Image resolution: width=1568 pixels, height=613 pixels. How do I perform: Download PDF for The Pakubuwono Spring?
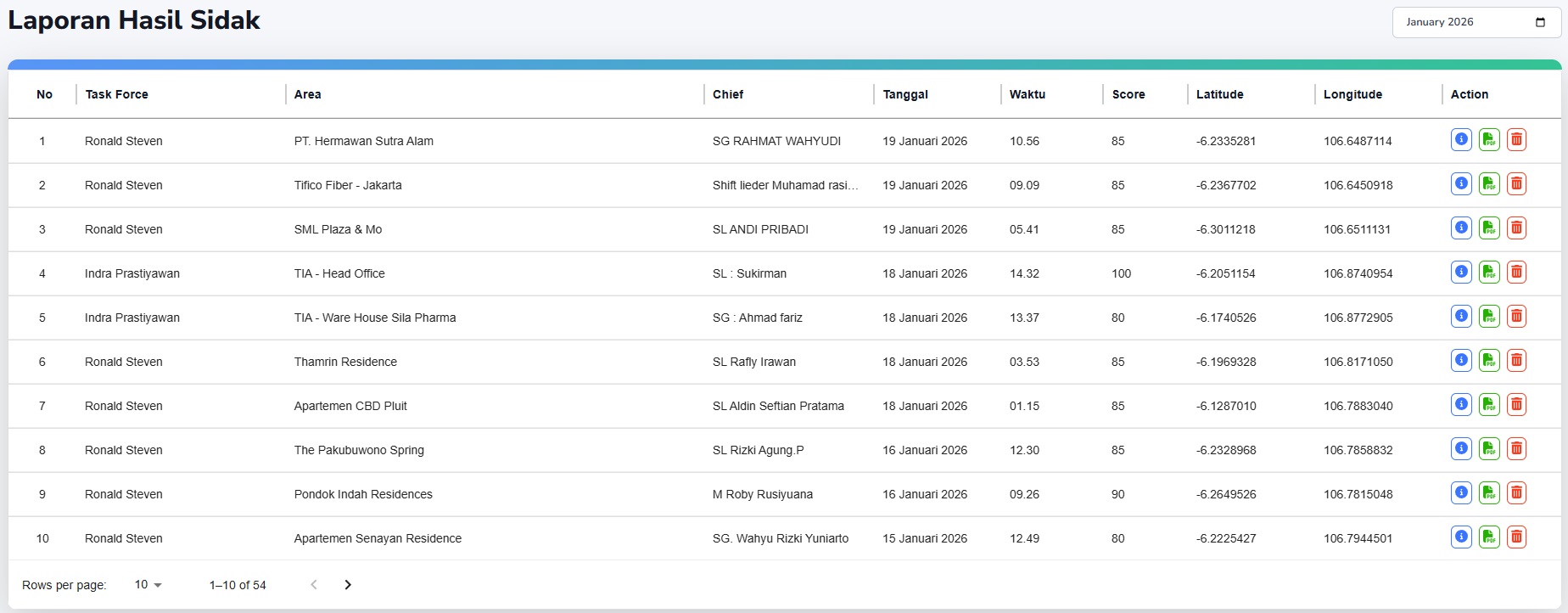pyautogui.click(x=1489, y=449)
